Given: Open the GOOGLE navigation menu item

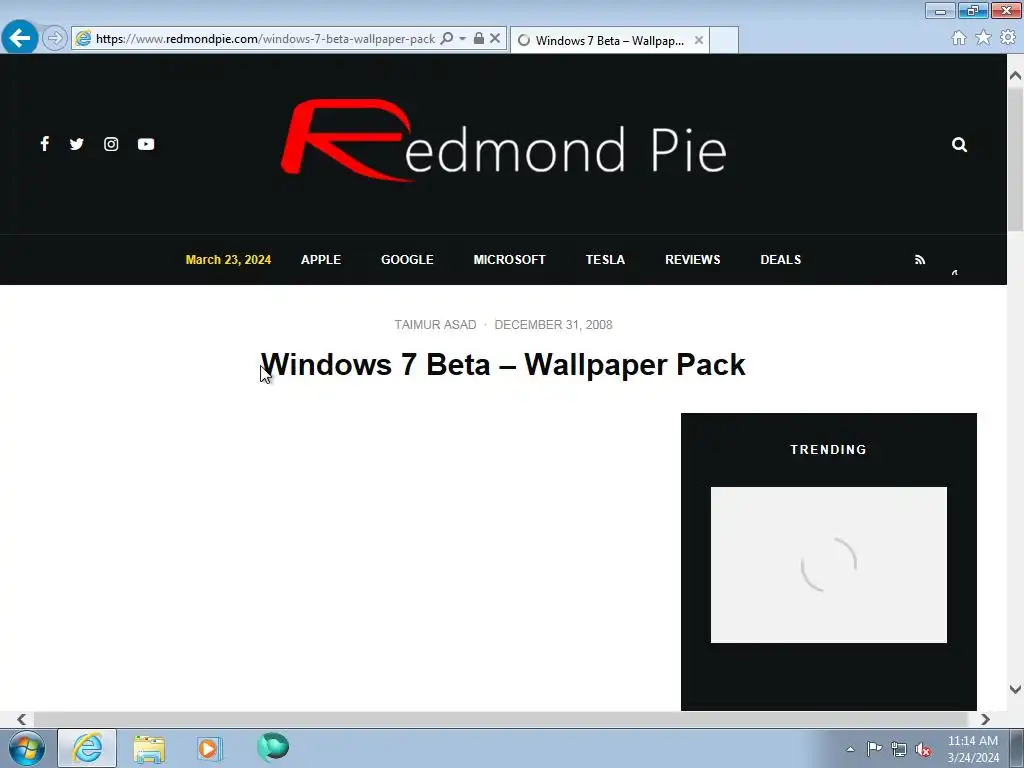Looking at the screenshot, I should point(407,260).
